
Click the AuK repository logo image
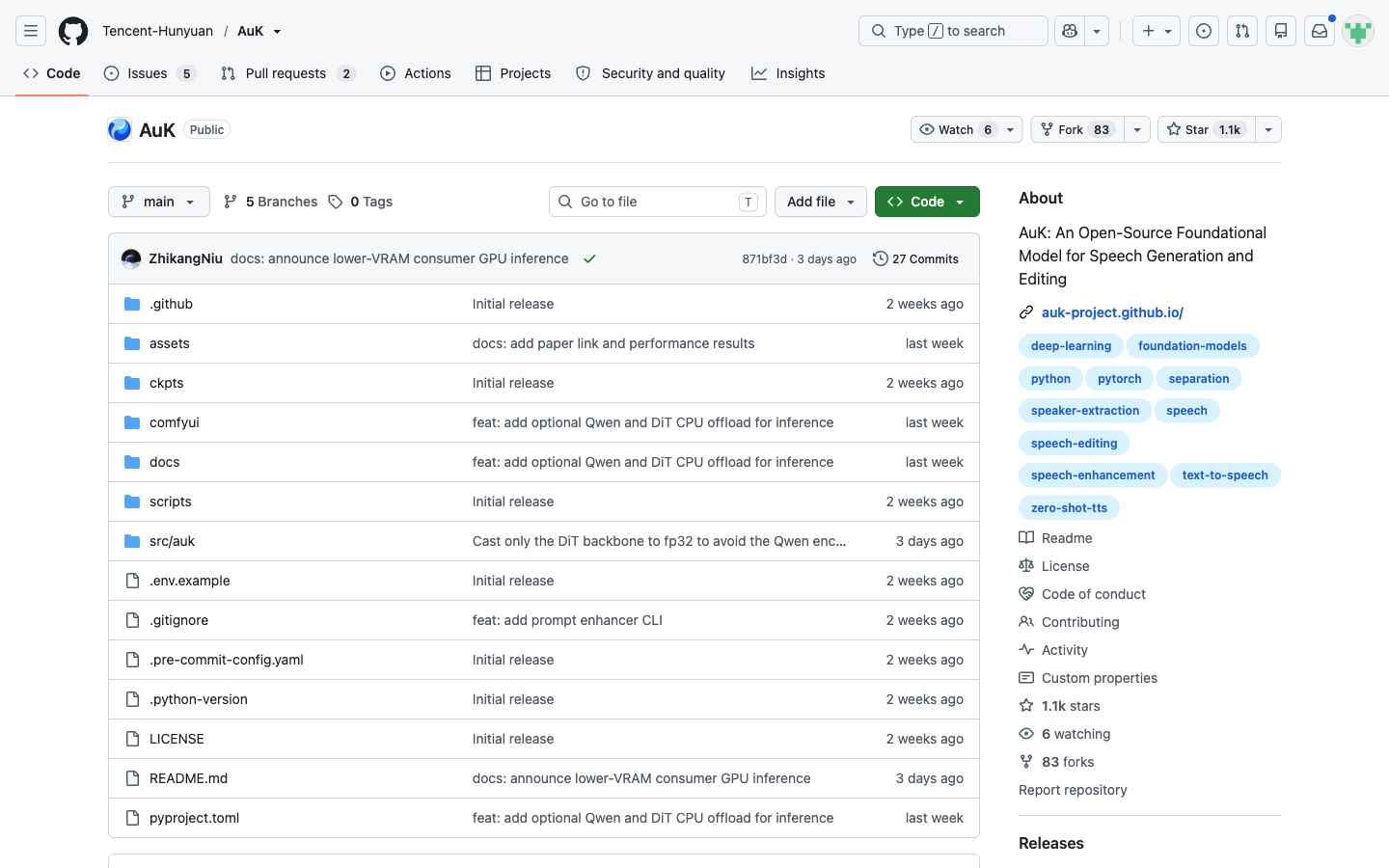pyautogui.click(x=120, y=129)
